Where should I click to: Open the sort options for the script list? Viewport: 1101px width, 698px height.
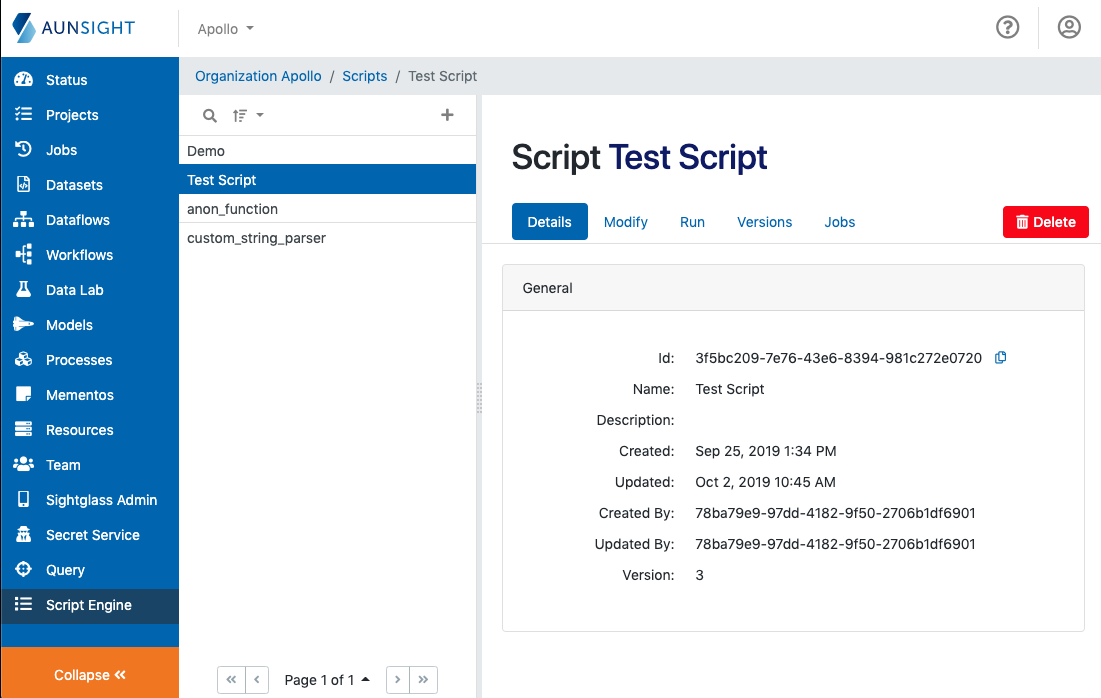coord(245,114)
